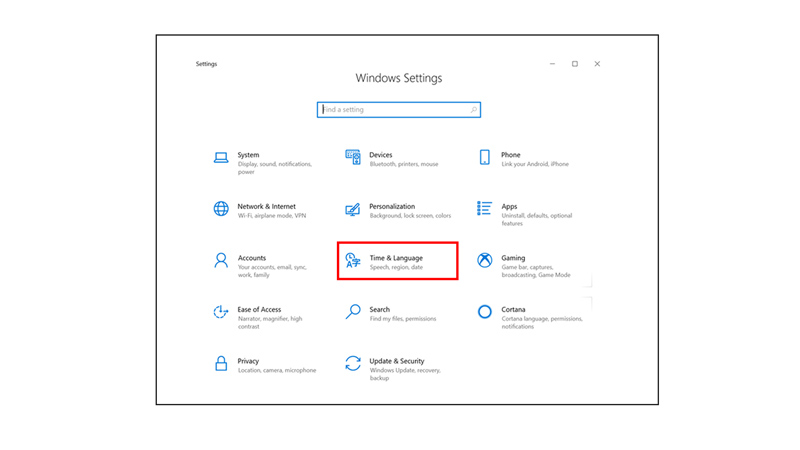Open the Cortana circle icon
Viewport: 800px width, 450px height.
(485, 312)
